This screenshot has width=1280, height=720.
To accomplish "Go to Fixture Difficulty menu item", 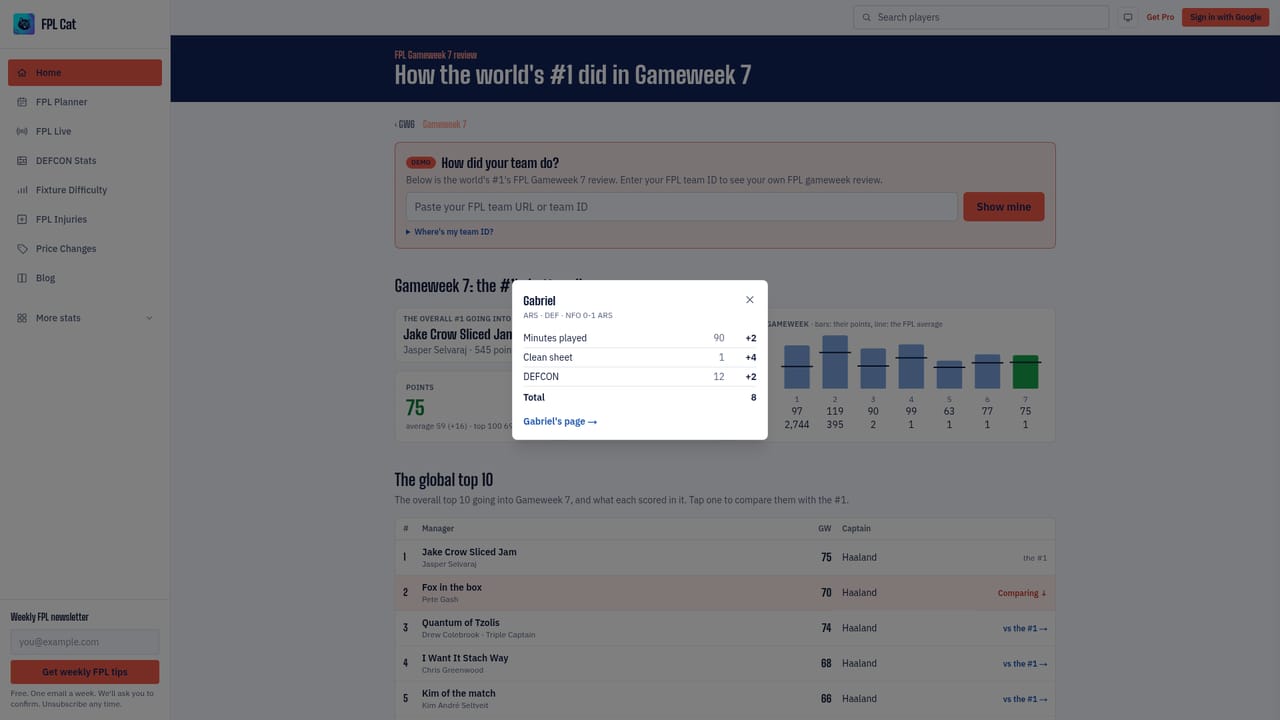I will 85,190.
